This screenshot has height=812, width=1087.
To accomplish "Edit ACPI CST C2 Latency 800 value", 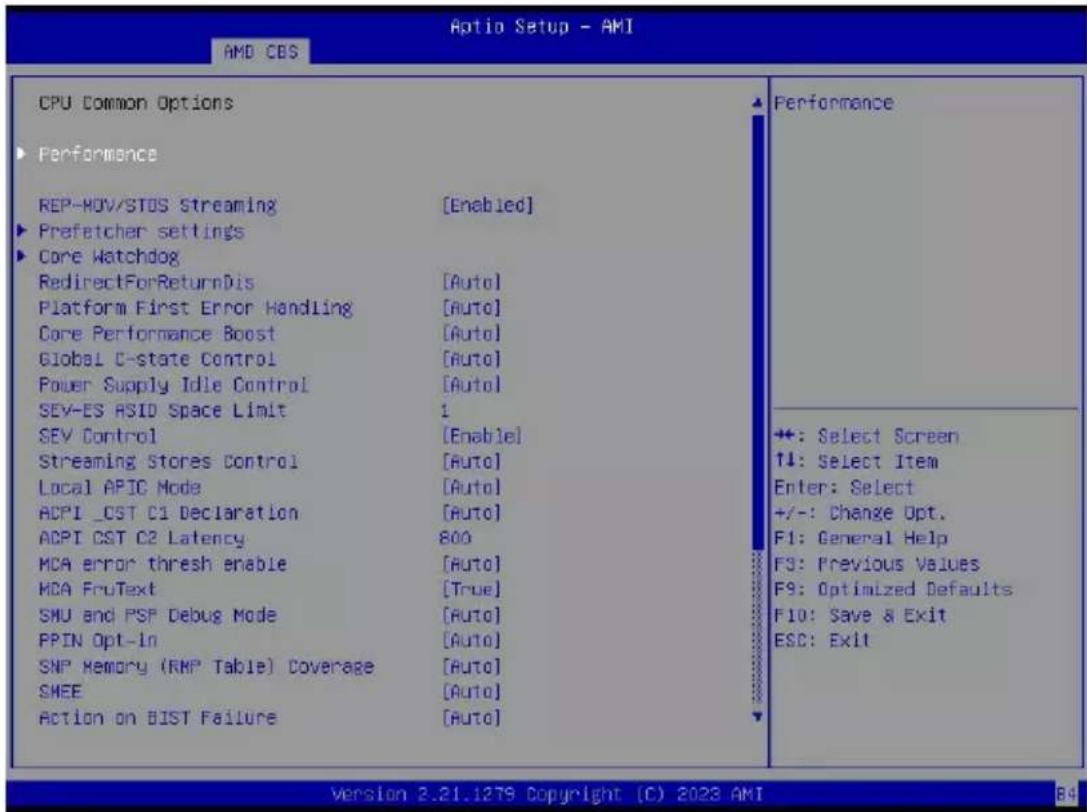I will [x=455, y=538].
